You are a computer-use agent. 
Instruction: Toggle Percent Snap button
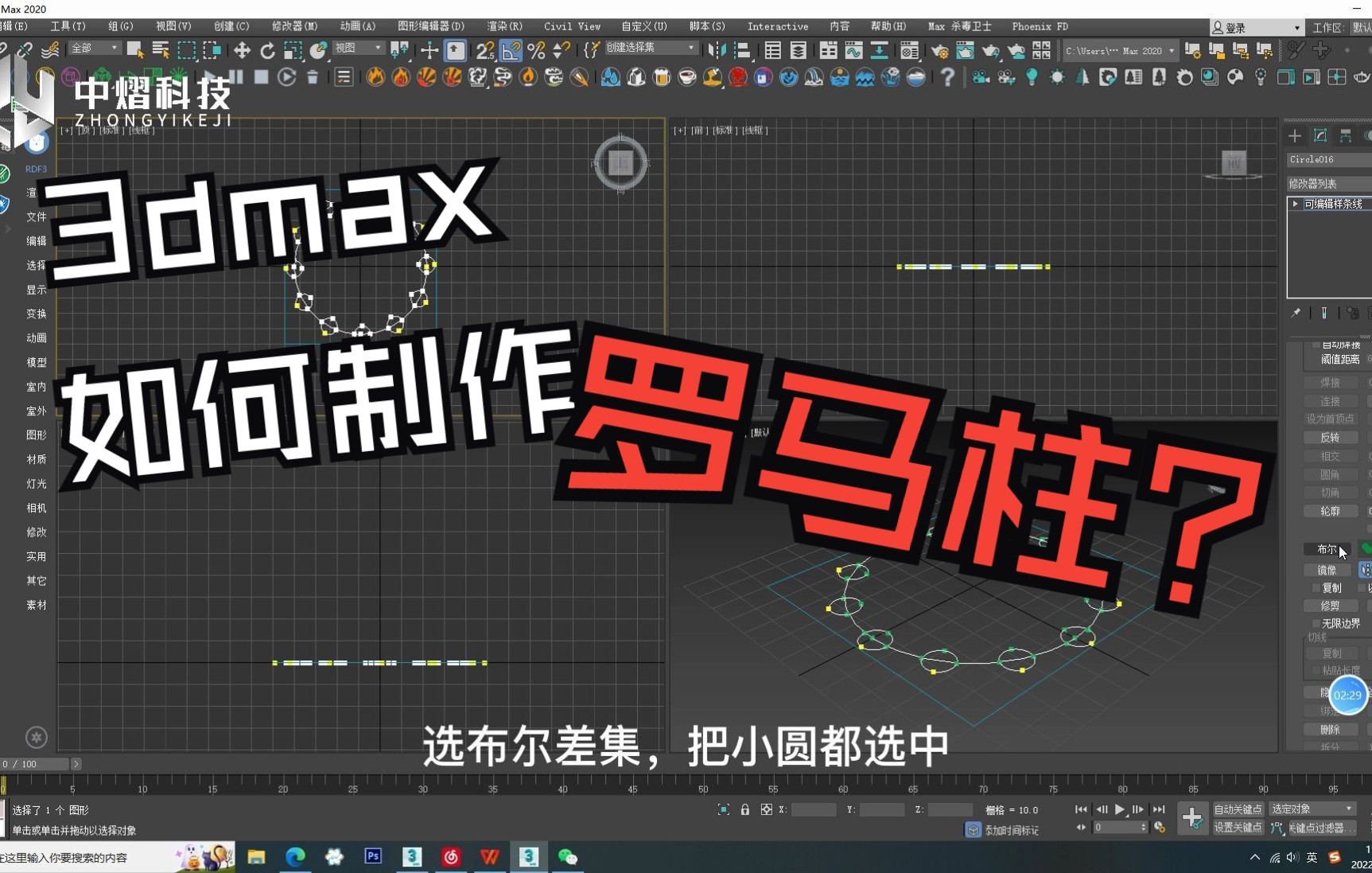tap(536, 50)
